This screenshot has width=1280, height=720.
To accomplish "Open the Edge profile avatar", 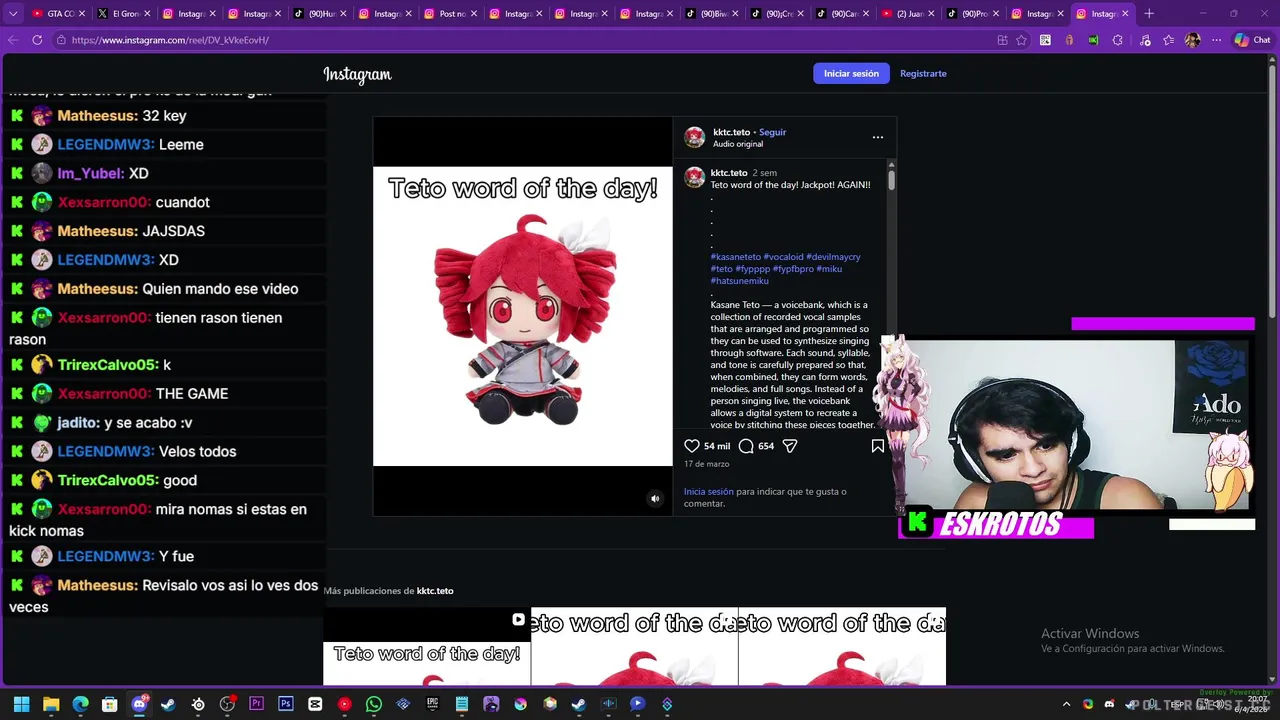I will [1192, 40].
